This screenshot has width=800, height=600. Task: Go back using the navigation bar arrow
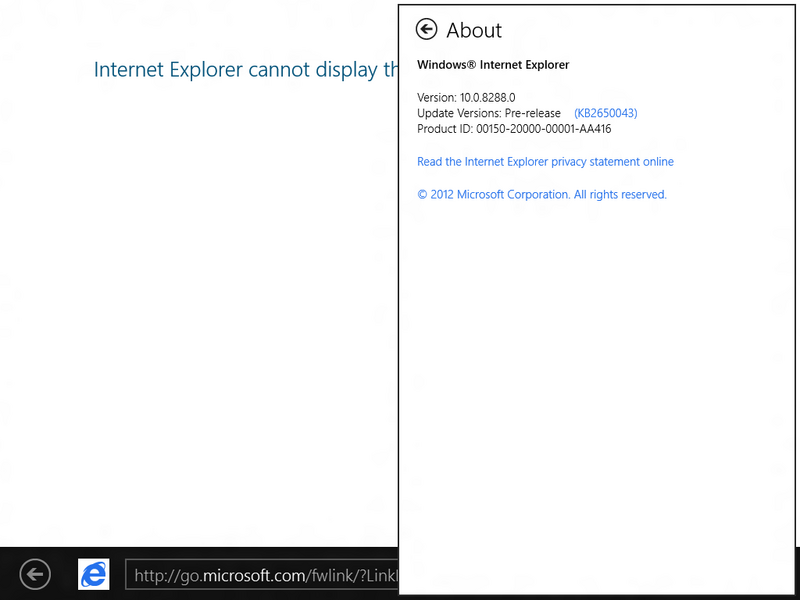point(35,574)
